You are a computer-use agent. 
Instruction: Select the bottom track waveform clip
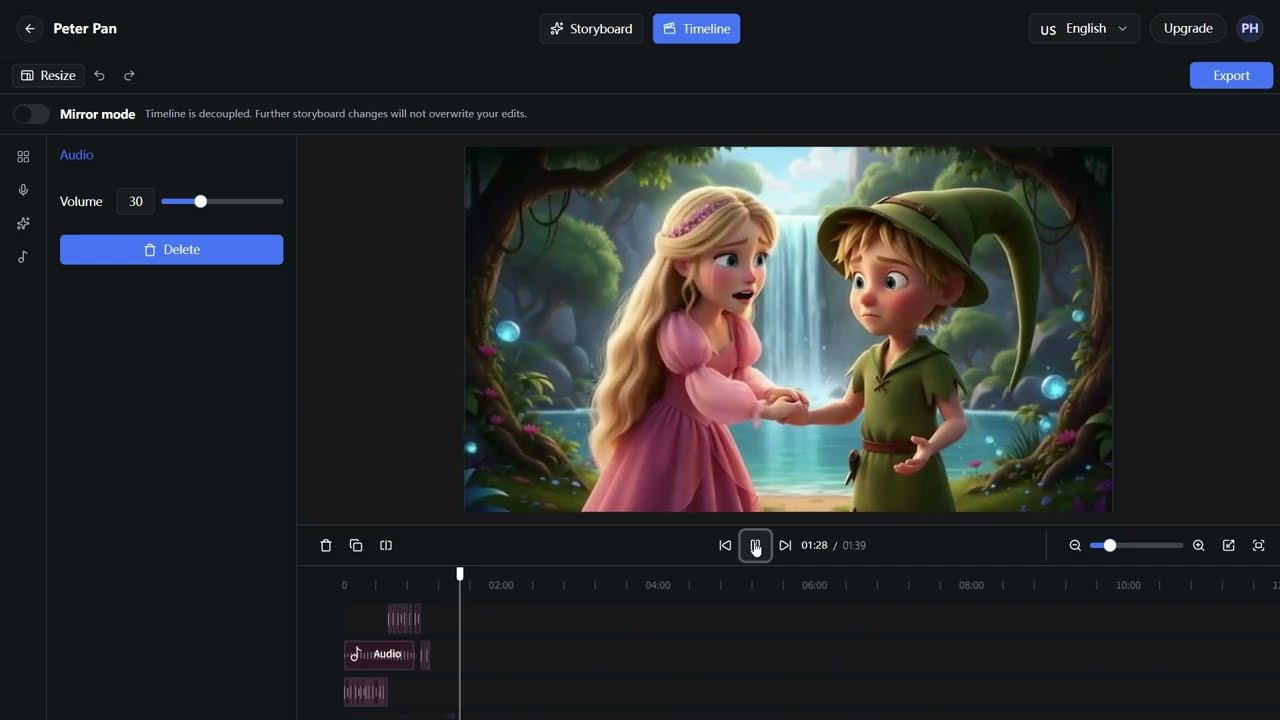click(365, 692)
